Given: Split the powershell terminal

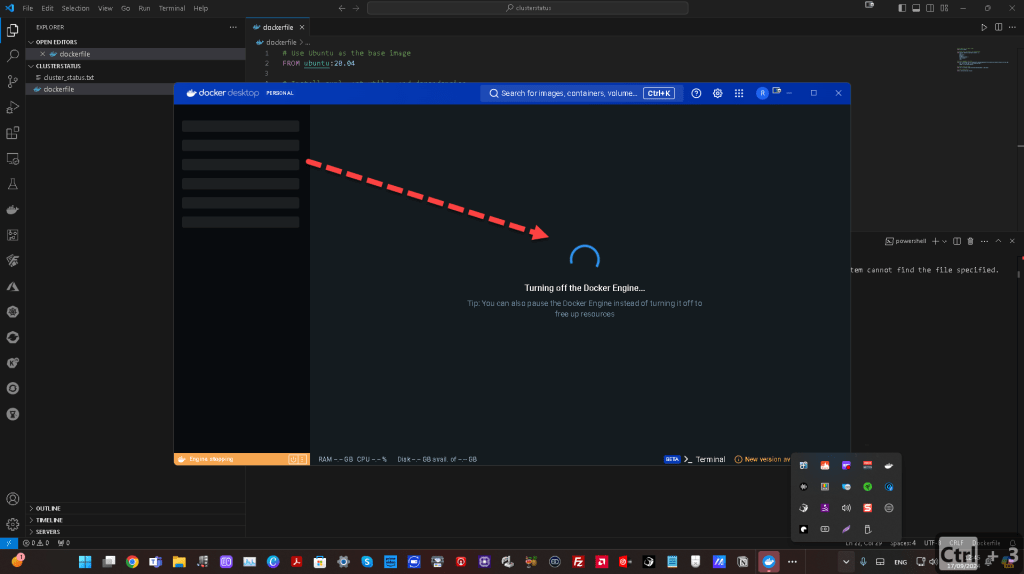Looking at the screenshot, I should [957, 241].
